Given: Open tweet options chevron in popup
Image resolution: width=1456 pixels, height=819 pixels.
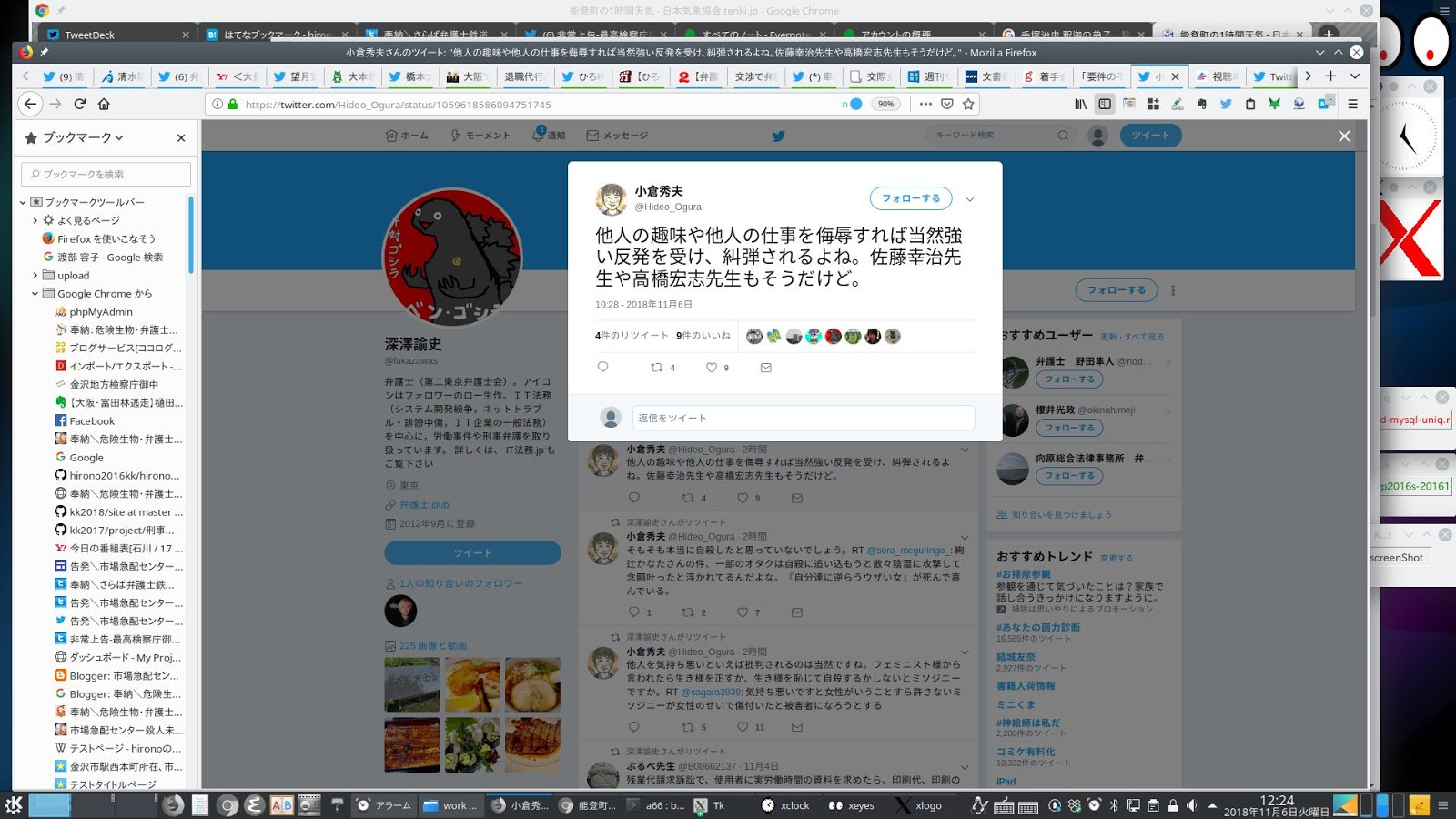Looking at the screenshot, I should click(x=970, y=199).
